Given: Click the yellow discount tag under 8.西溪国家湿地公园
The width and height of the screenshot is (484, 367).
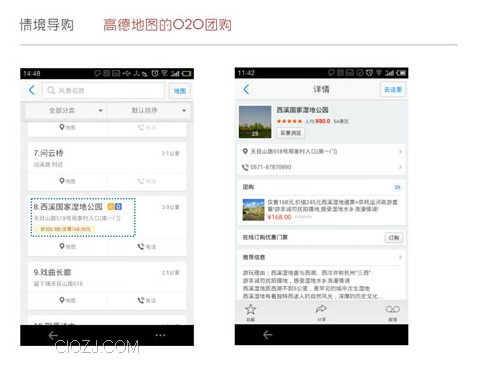Looking at the screenshot, I should [65, 229].
